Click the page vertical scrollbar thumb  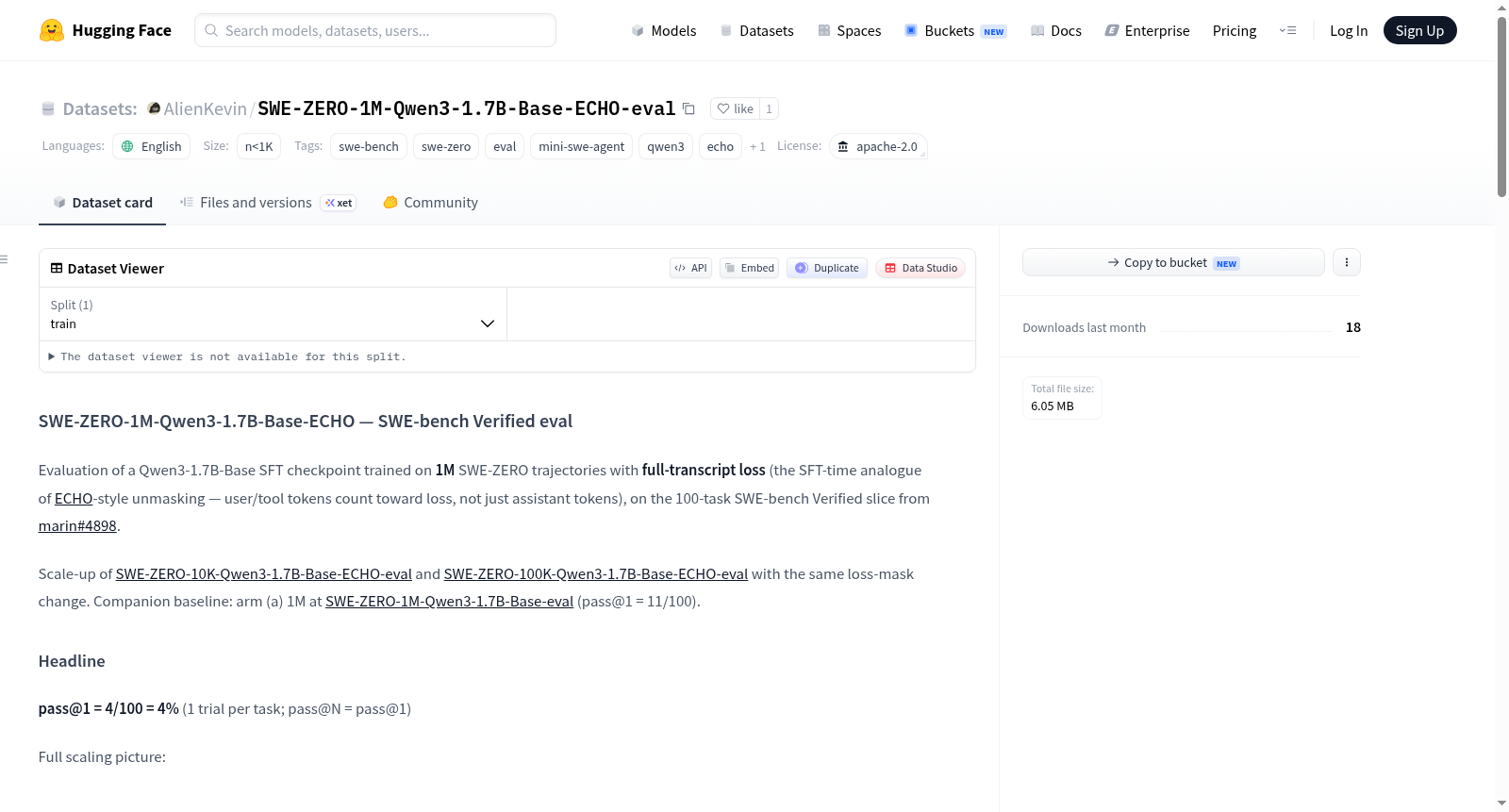(x=1501, y=107)
